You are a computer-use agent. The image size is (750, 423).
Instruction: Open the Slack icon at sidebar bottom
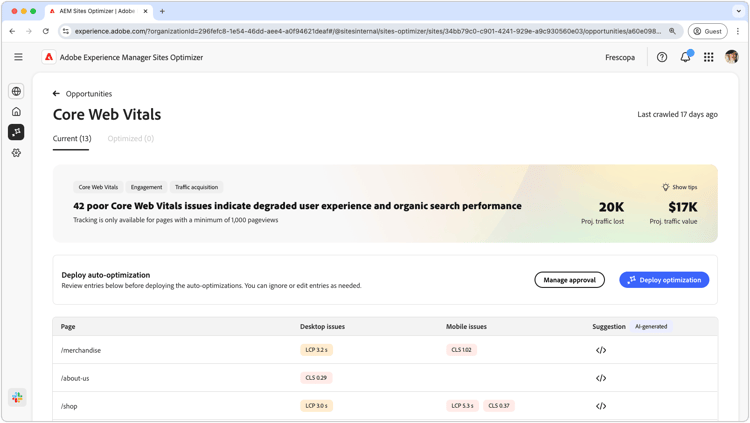[x=17, y=397]
